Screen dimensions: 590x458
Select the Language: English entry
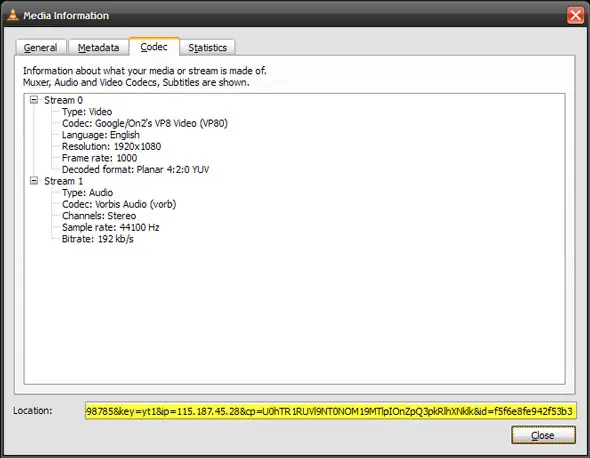point(101,135)
